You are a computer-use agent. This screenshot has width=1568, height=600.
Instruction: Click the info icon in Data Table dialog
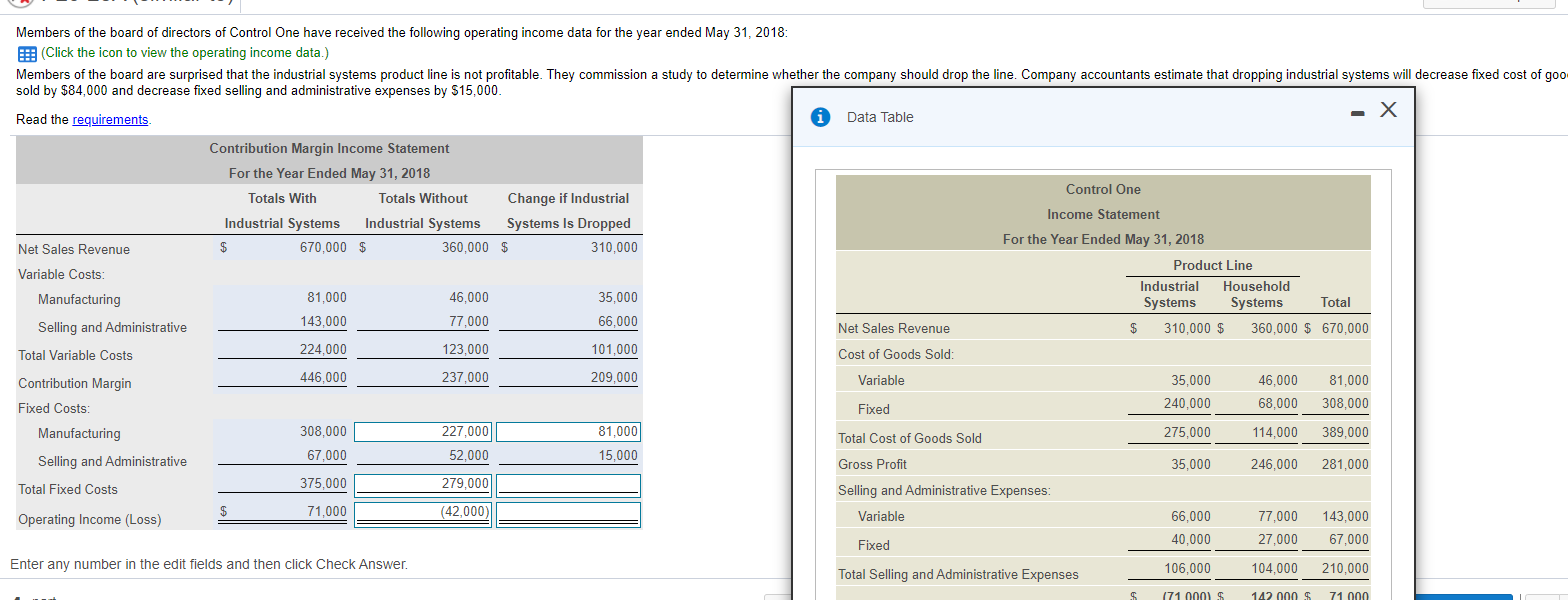pyautogui.click(x=820, y=117)
